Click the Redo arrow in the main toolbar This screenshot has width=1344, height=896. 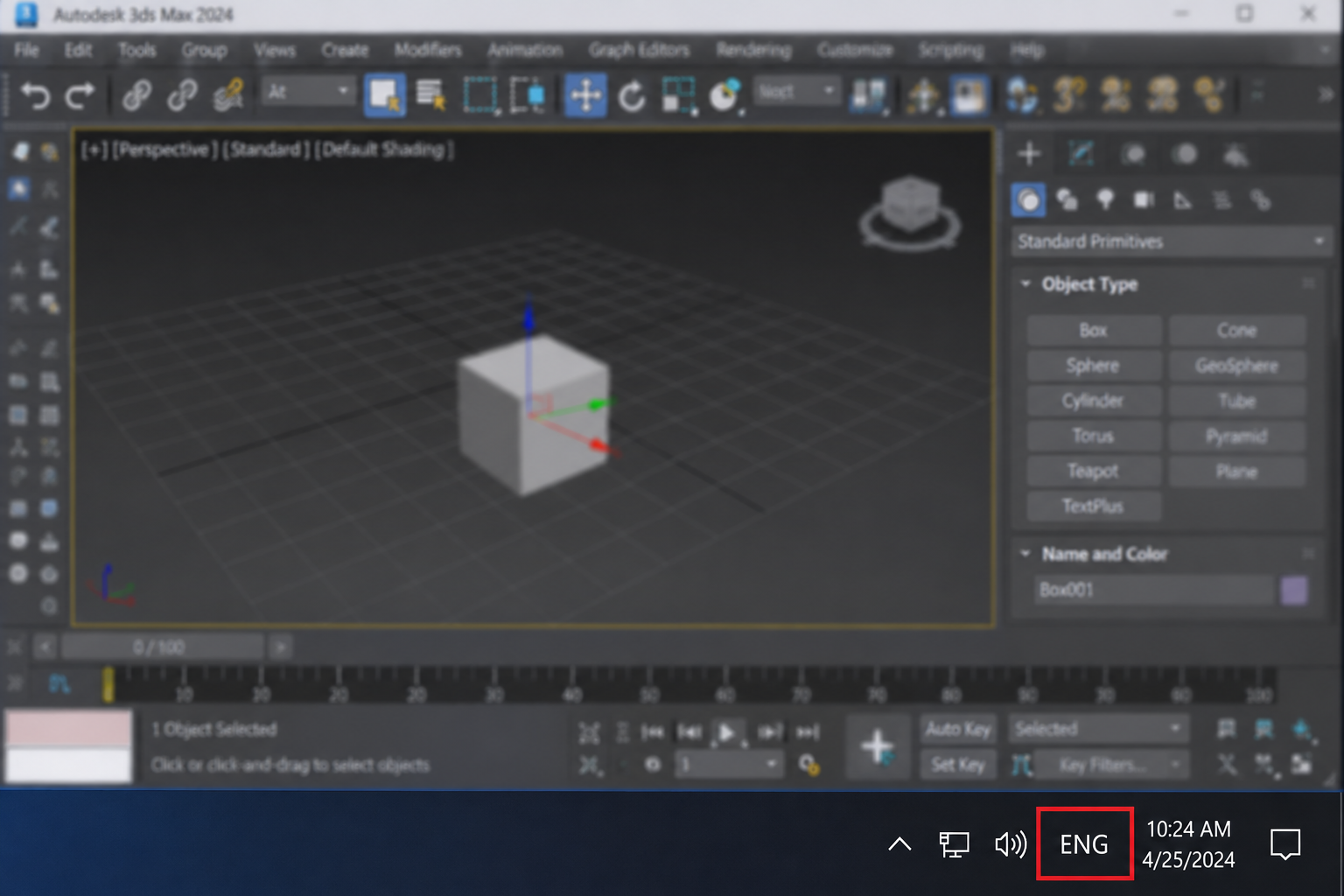(x=80, y=94)
